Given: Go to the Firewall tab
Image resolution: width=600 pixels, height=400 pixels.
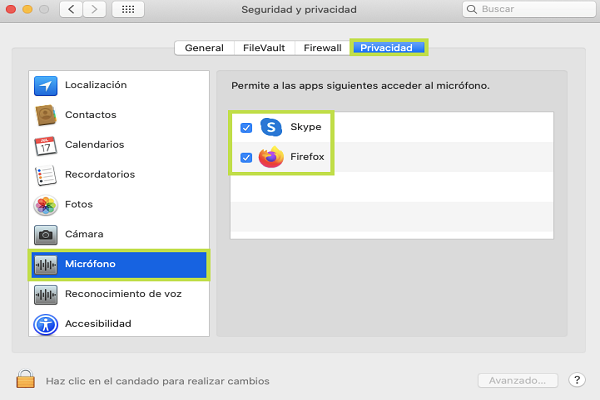Looking at the screenshot, I should coord(322,47).
